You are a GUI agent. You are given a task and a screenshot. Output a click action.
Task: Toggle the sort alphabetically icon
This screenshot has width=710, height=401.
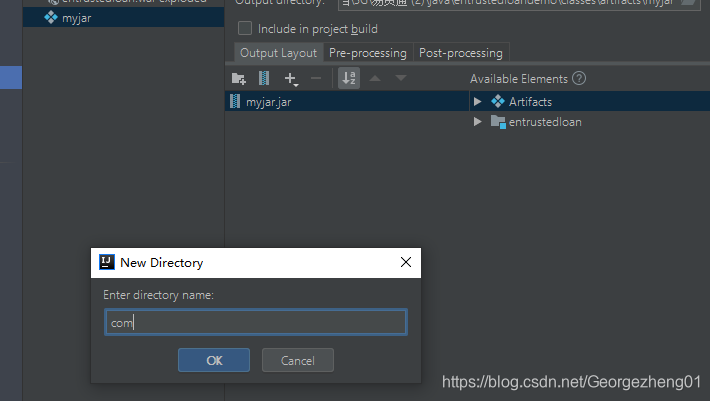[349, 78]
